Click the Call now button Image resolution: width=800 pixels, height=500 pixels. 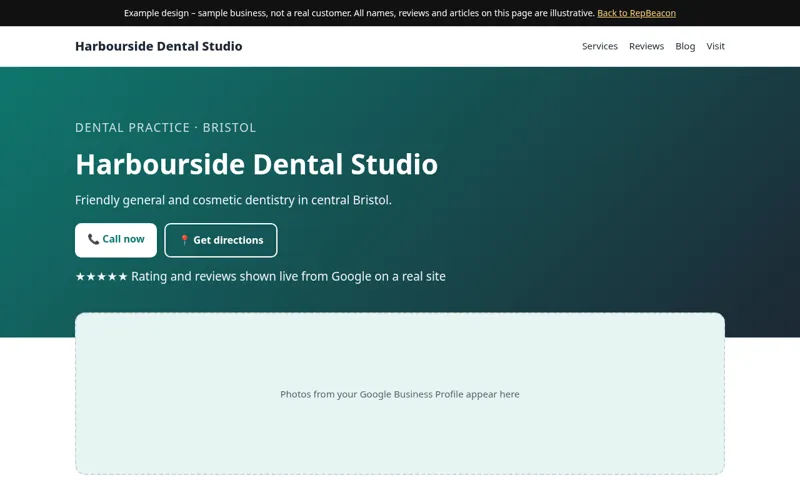click(x=116, y=240)
